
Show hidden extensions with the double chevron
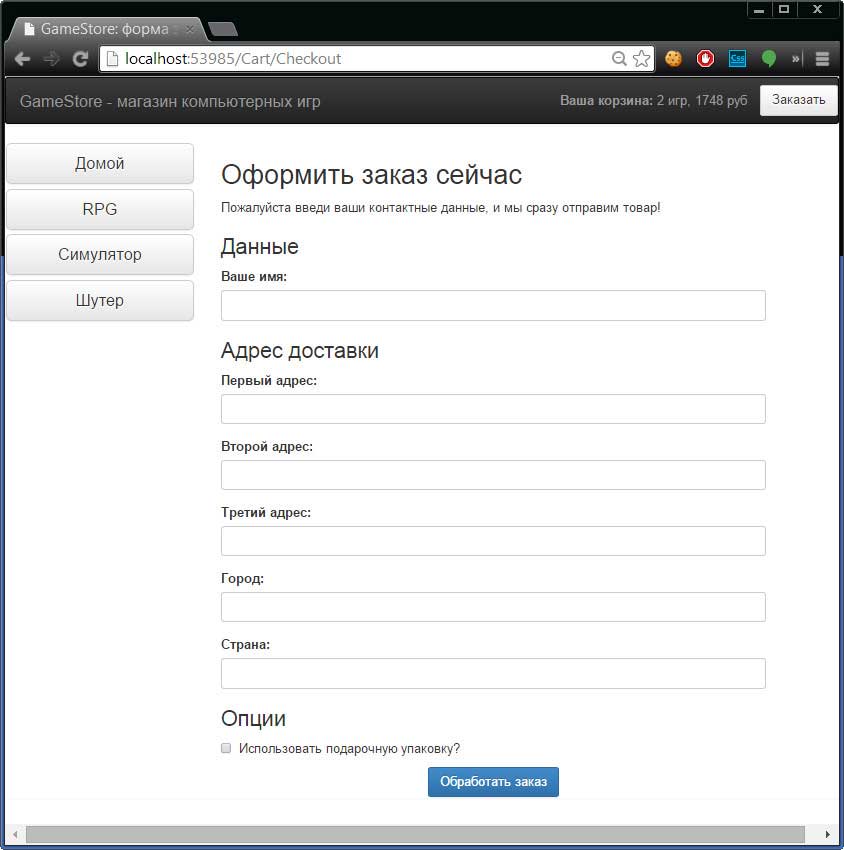coord(795,59)
